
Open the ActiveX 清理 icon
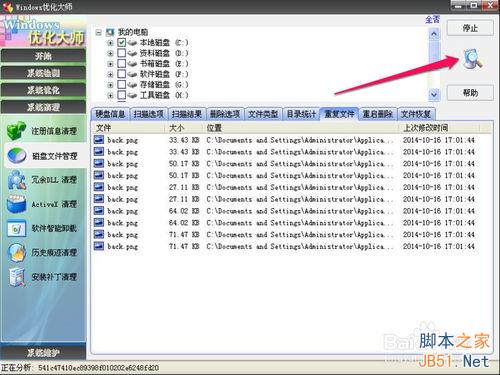(17, 204)
